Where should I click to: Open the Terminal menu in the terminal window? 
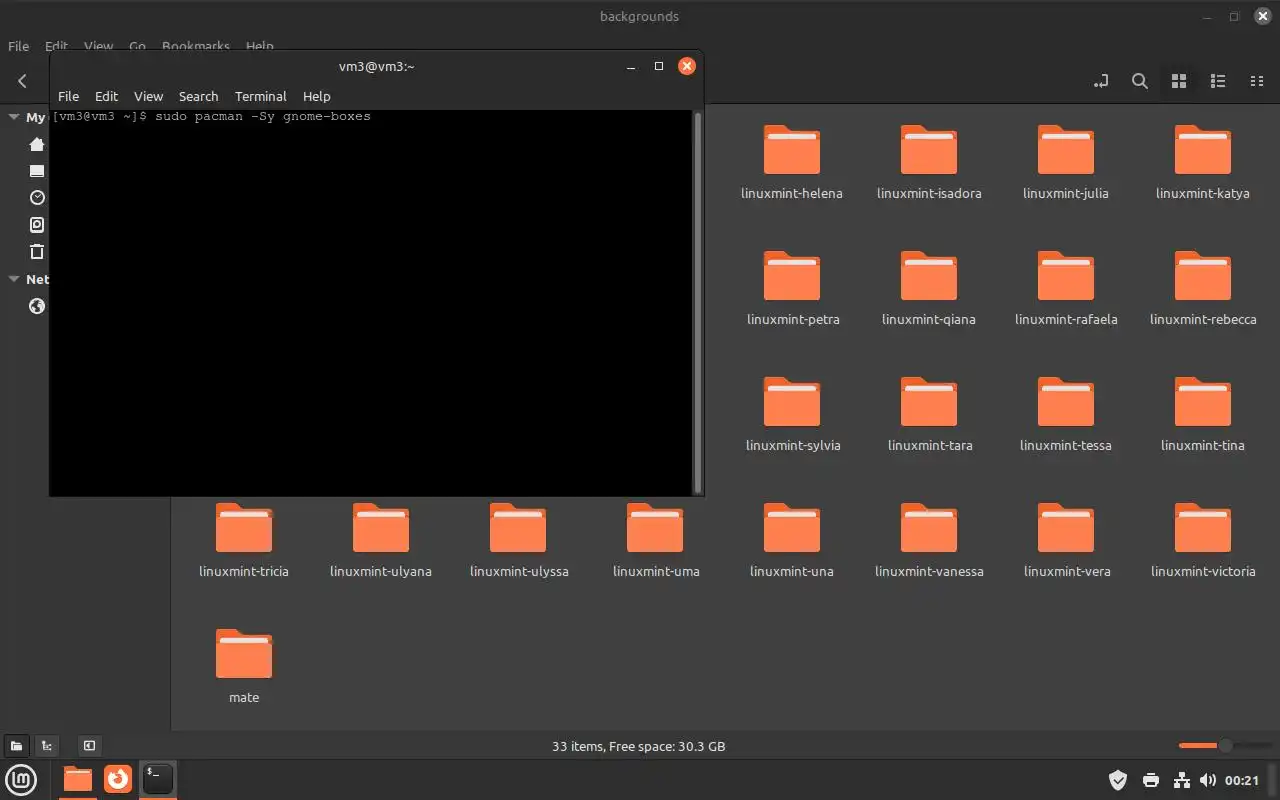[x=261, y=96]
